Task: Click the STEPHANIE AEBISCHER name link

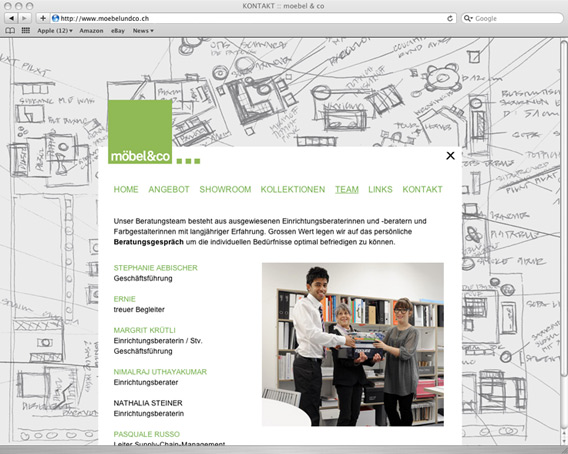Action: coord(155,268)
